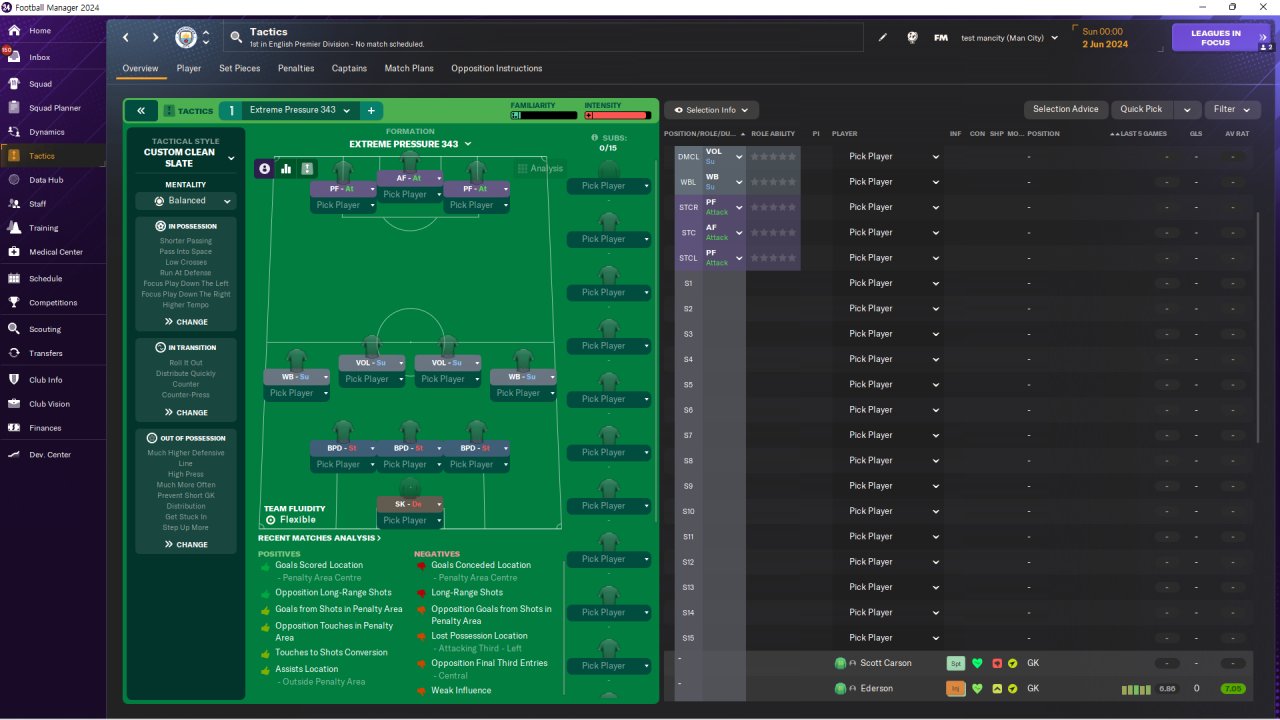Screen dimensions: 1280x720
Task: Open the Dynamics sidebar icon
Action: click(14, 132)
